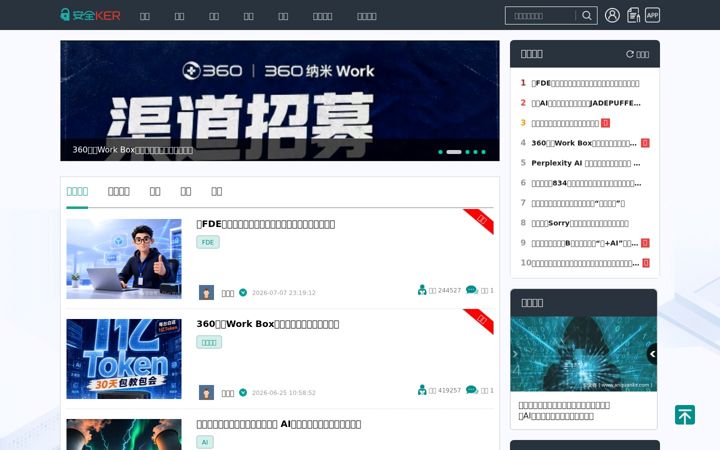Open ranking item 7 with the quoted phrase
Image resolution: width=720 pixels, height=450 pixels.
point(578,203)
